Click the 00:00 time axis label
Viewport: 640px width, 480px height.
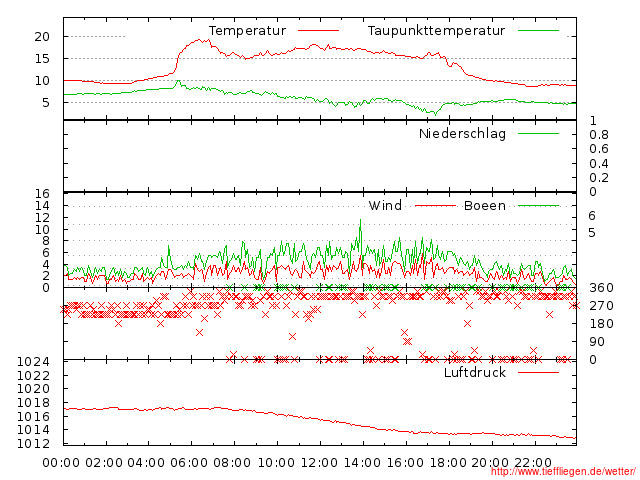[x=61, y=463]
